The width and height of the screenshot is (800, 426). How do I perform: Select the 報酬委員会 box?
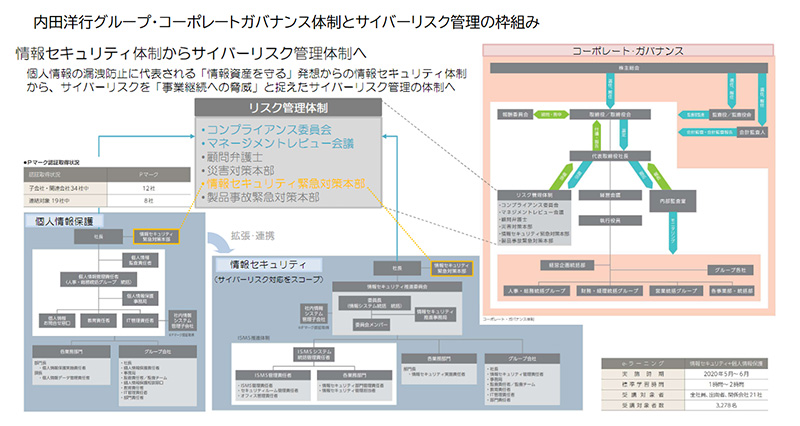(x=516, y=115)
